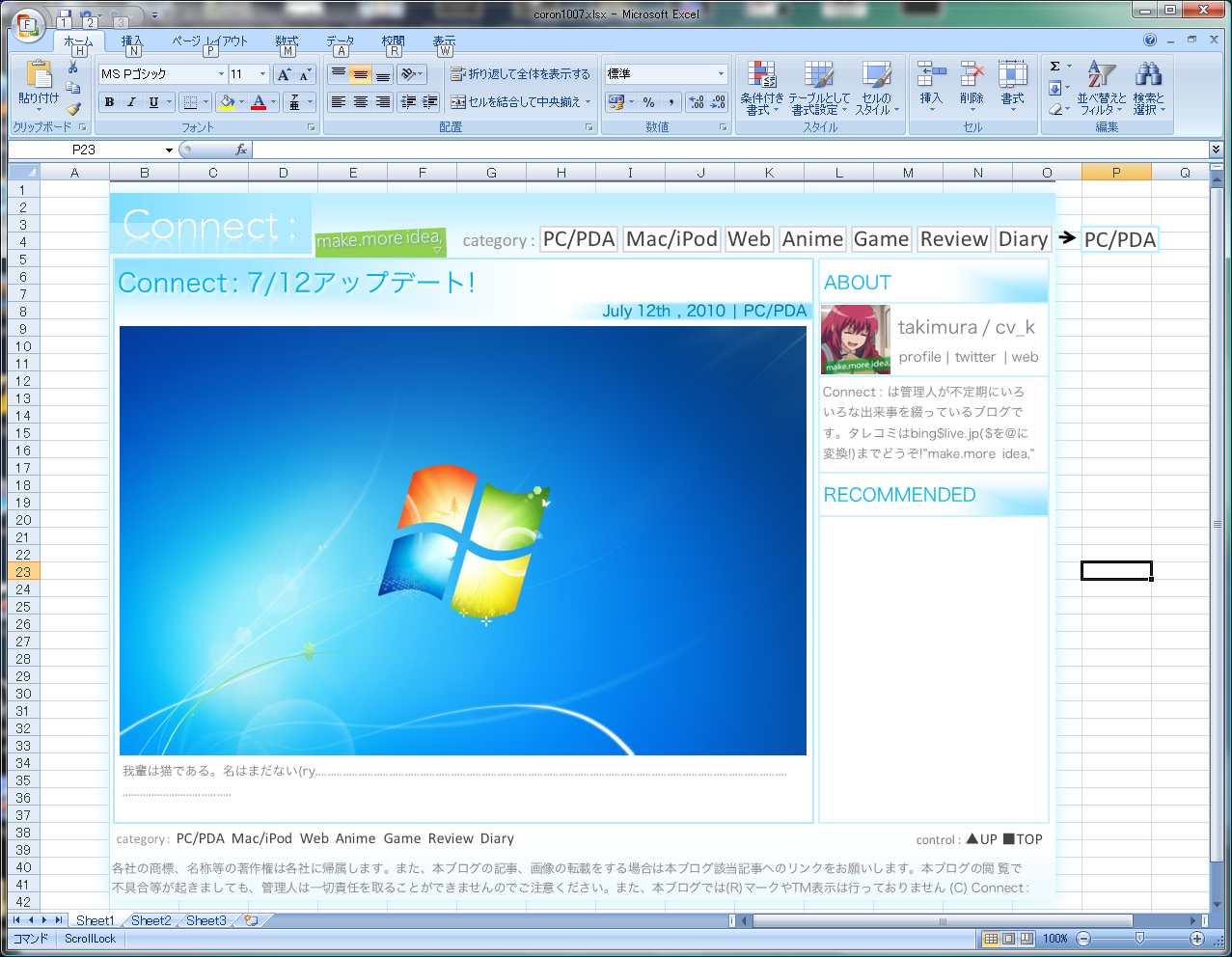Click the twitter link under takimura
Image resolution: width=1232 pixels, height=957 pixels.
point(975,357)
